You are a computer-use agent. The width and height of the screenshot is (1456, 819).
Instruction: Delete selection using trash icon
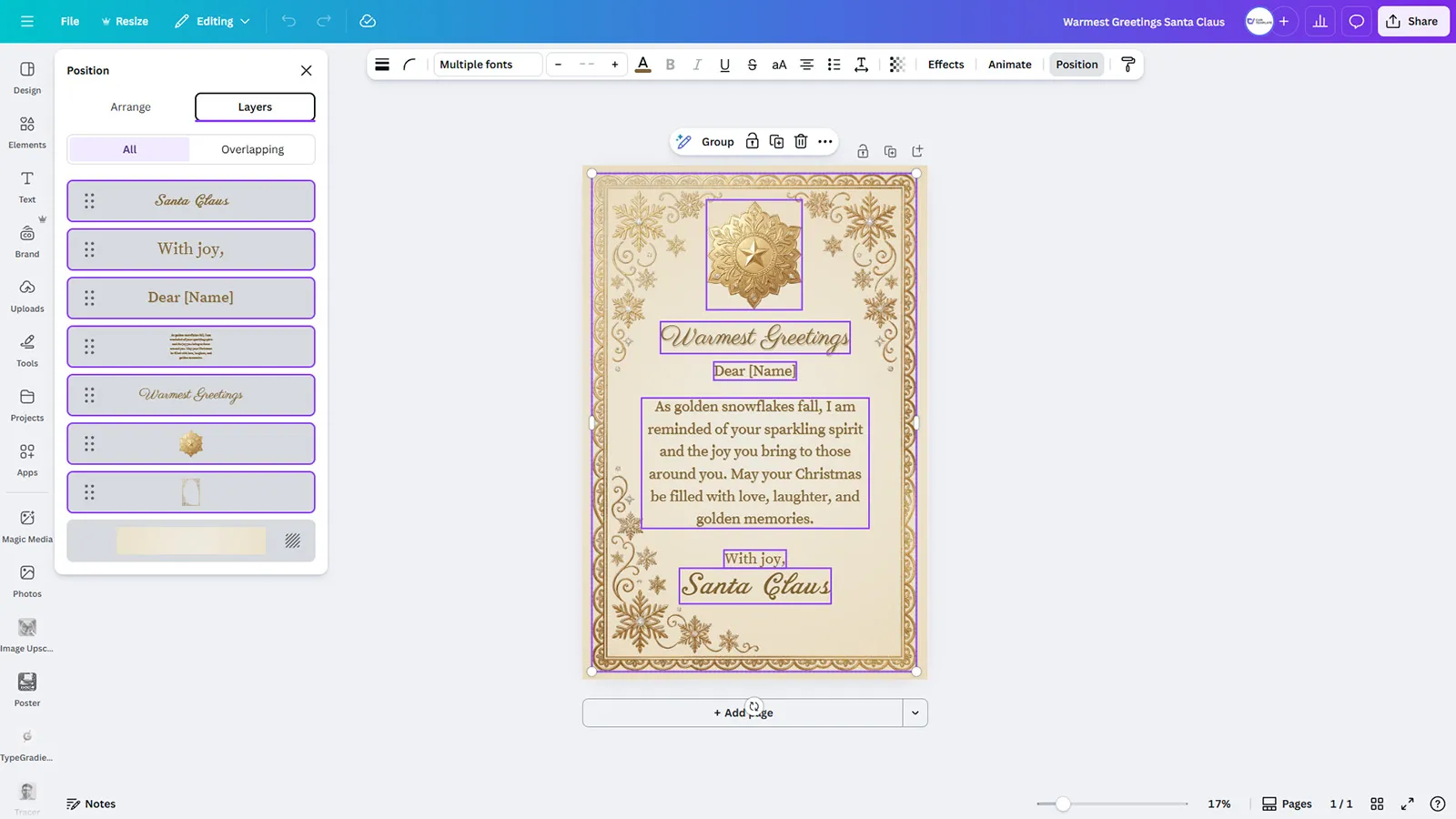(801, 141)
